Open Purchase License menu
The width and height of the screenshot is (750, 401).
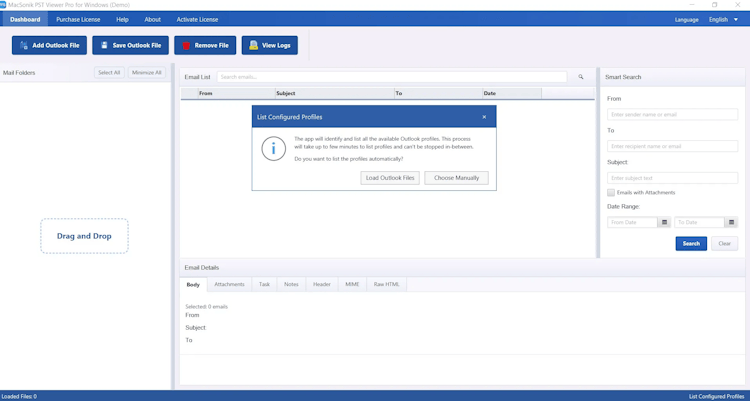tap(78, 20)
